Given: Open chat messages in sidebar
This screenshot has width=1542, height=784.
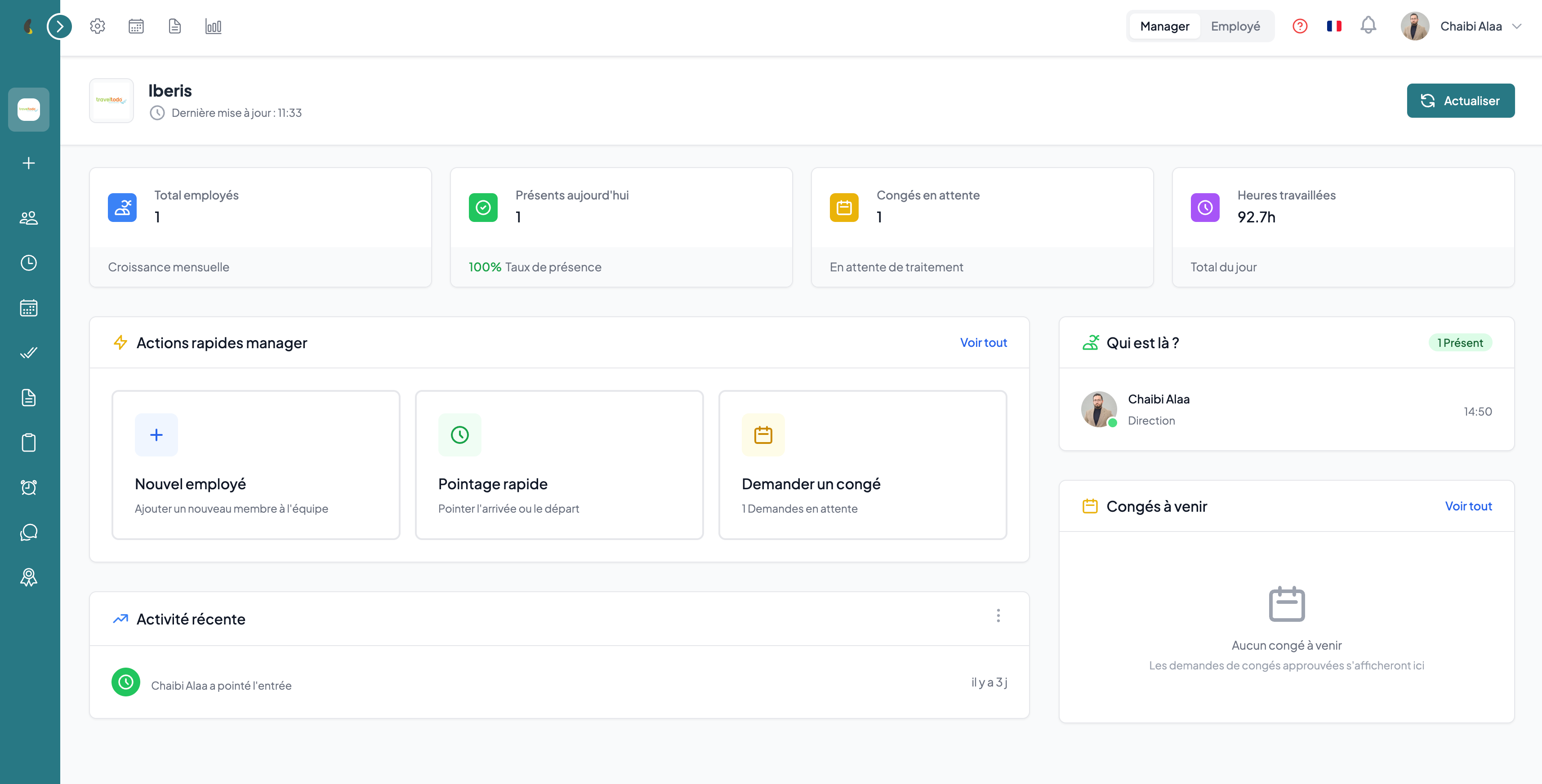Looking at the screenshot, I should (29, 532).
